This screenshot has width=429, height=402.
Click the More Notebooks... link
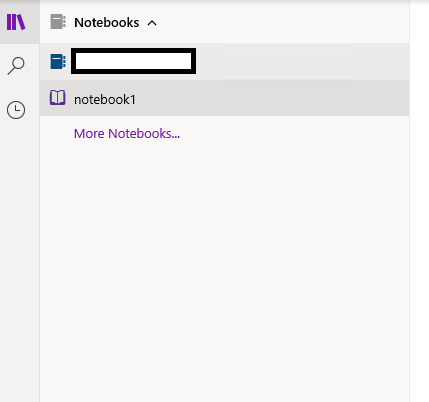pyautogui.click(x=127, y=134)
